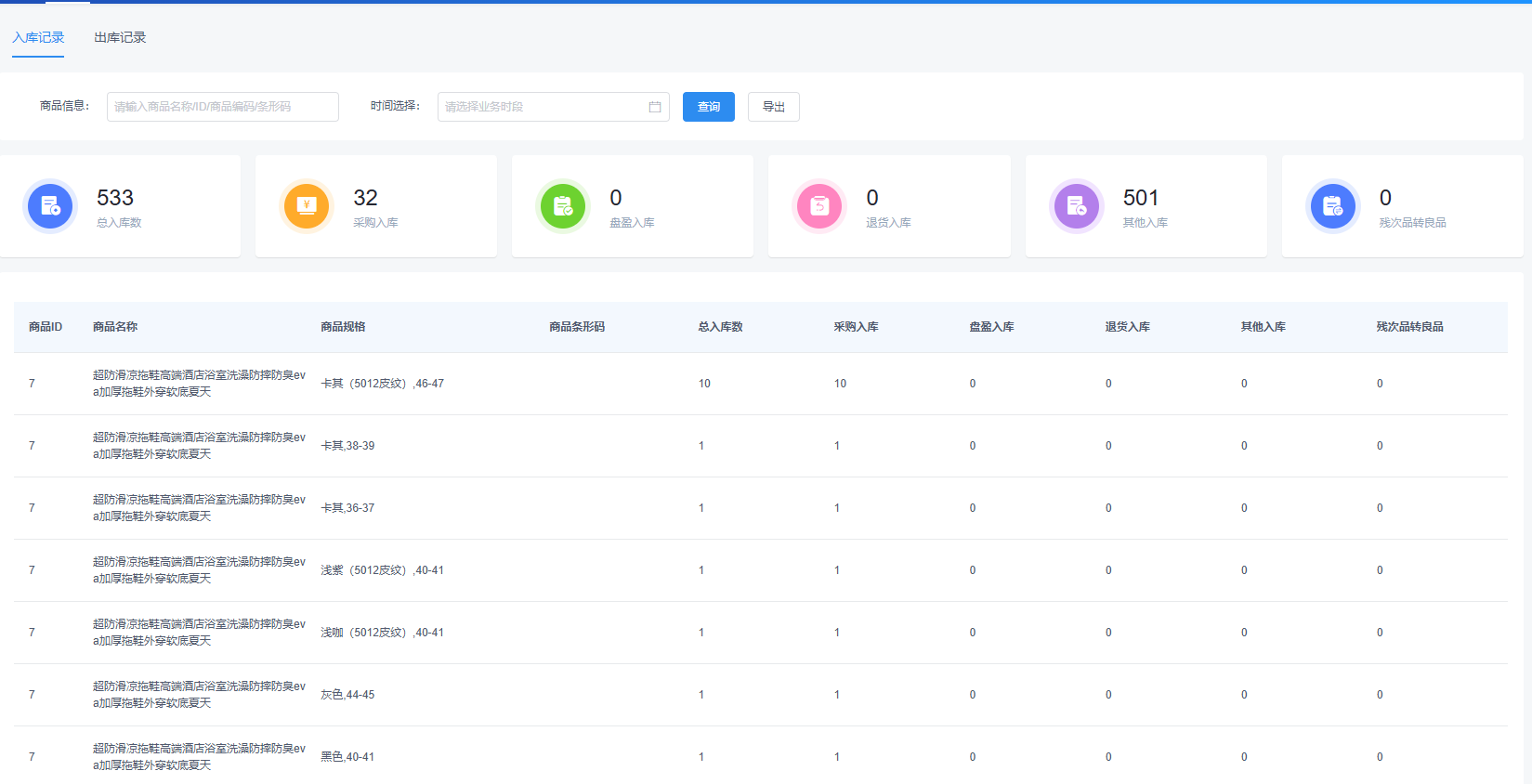1532x784 pixels.
Task: Click the blue defective-to-good conversion icon
Action: pyautogui.click(x=1332, y=206)
